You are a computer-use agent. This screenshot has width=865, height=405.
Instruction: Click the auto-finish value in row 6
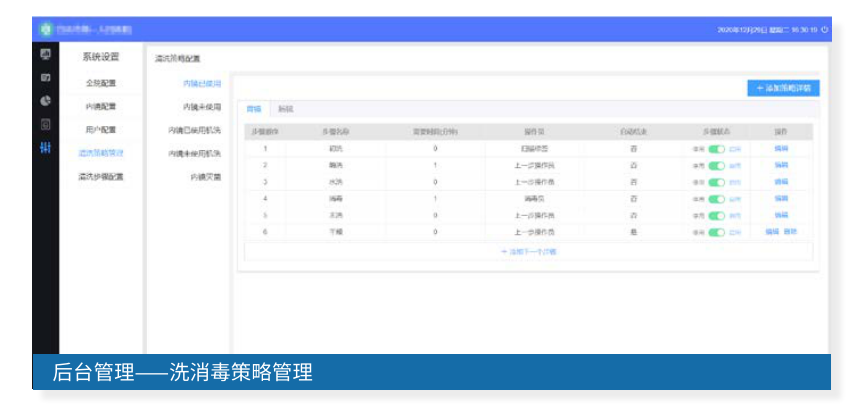(633, 232)
